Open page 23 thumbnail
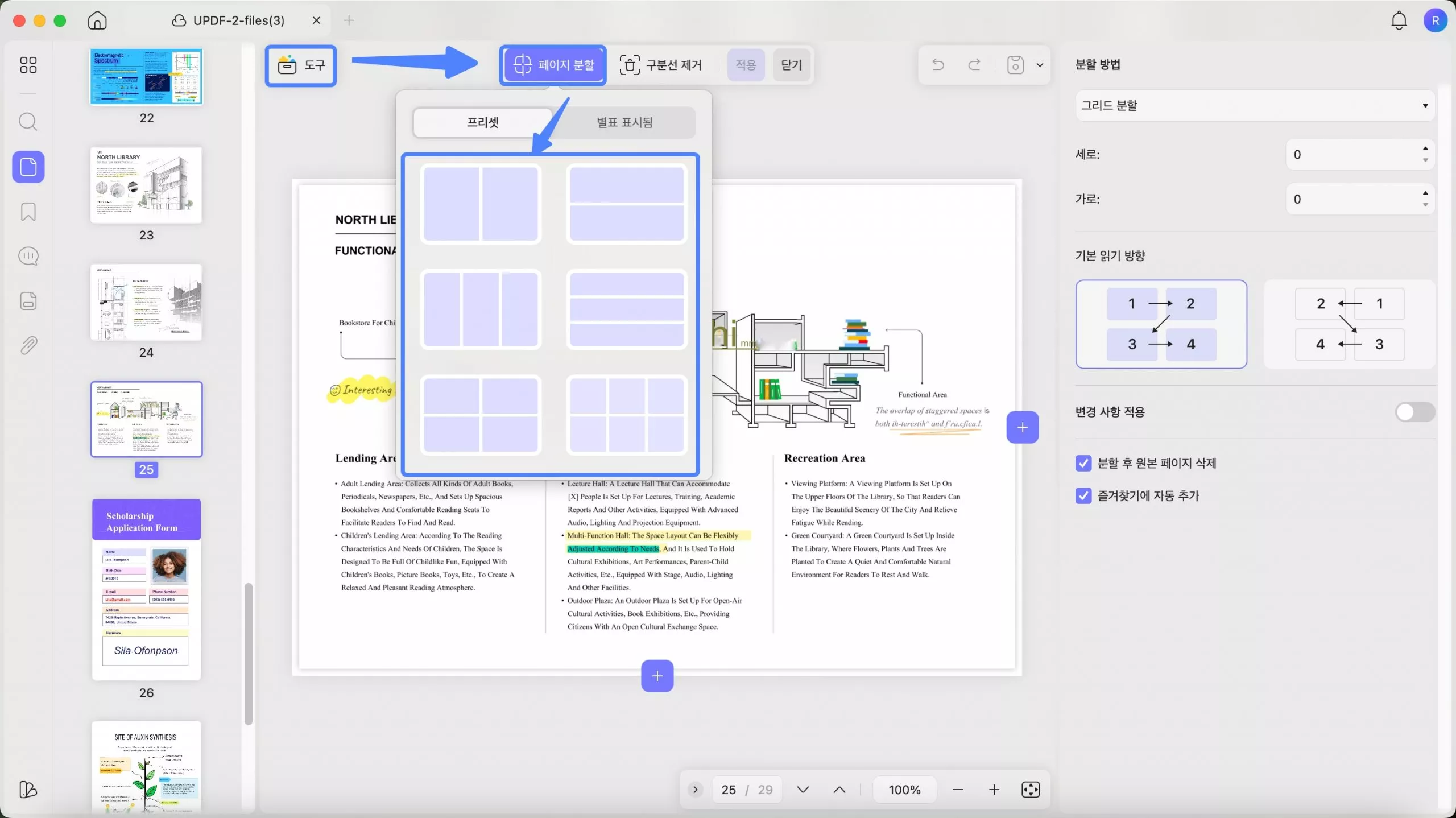Image resolution: width=1456 pixels, height=818 pixels. [x=146, y=185]
